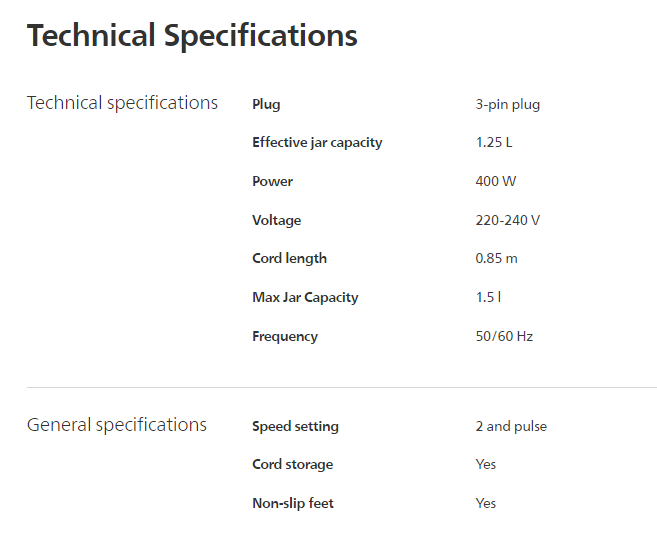The width and height of the screenshot is (657, 533).
Task: Click the Max Jar Capacity label
Action: [x=305, y=297]
